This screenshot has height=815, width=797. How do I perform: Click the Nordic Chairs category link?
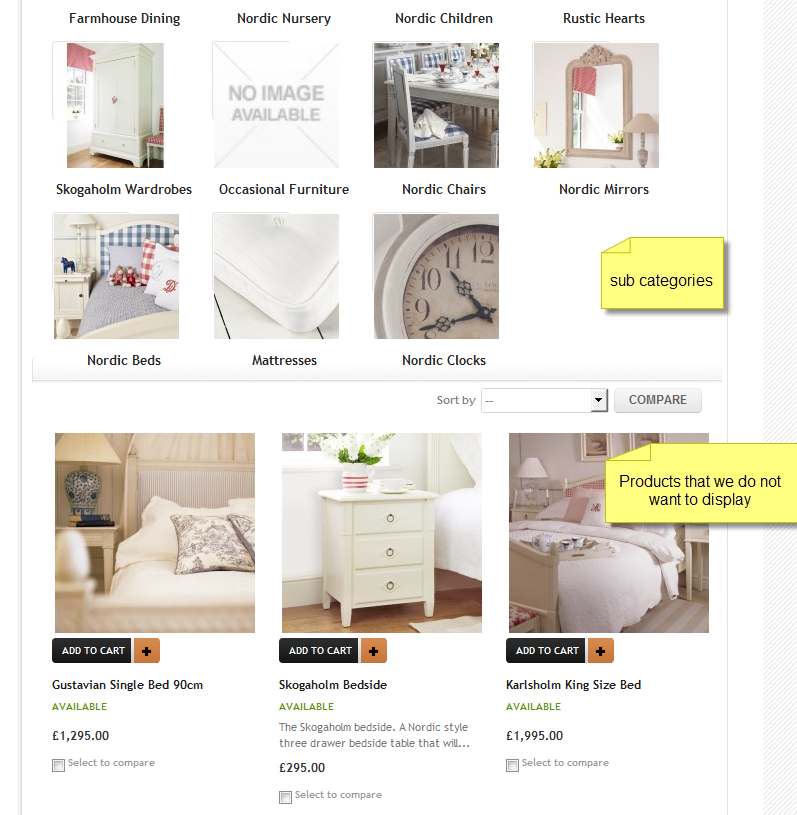[x=443, y=189]
